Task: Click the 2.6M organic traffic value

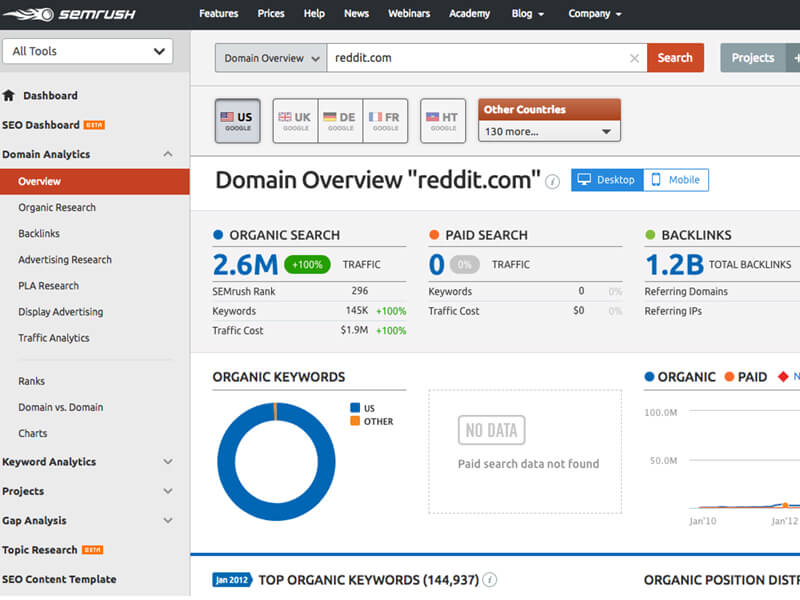Action: (245, 265)
